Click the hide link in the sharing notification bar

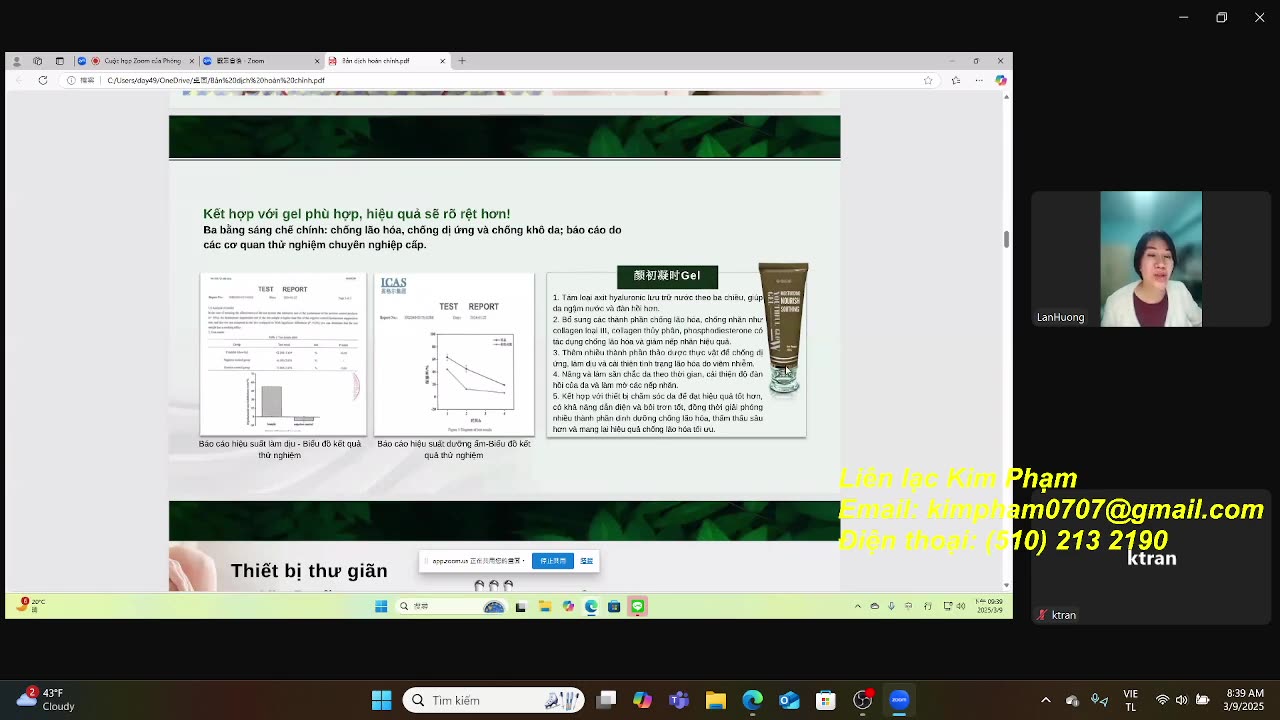point(587,561)
